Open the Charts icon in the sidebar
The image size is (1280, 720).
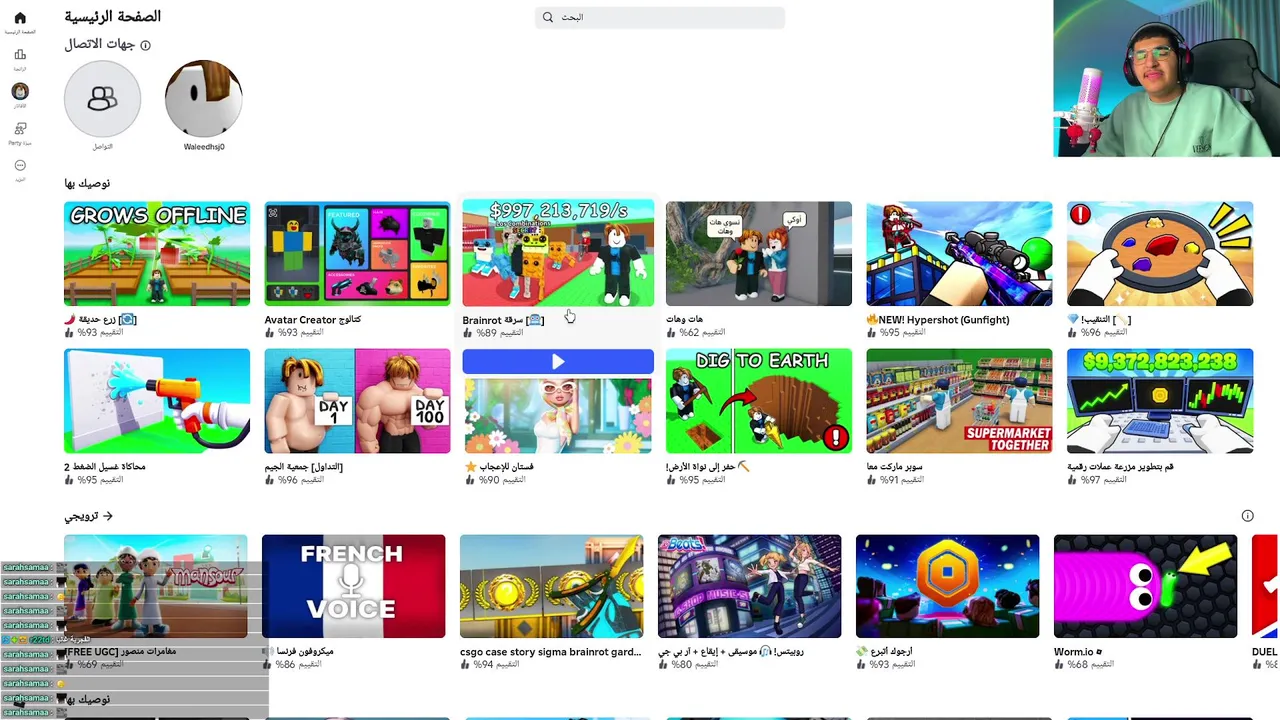point(20,55)
